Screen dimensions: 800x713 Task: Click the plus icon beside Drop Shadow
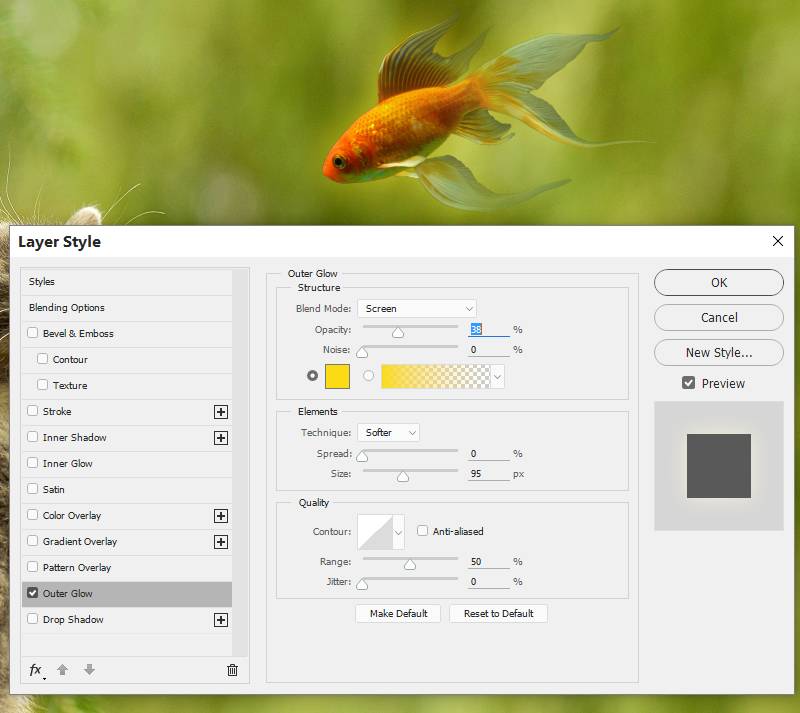click(x=221, y=620)
